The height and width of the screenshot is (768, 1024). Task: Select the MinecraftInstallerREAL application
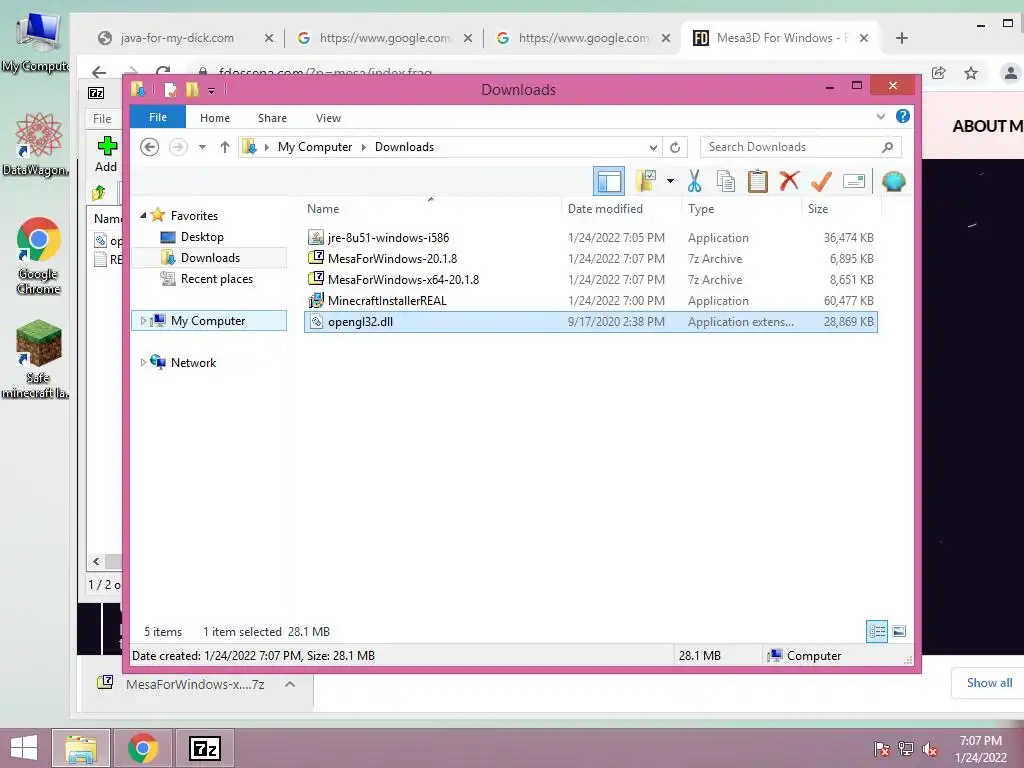(590, 300)
